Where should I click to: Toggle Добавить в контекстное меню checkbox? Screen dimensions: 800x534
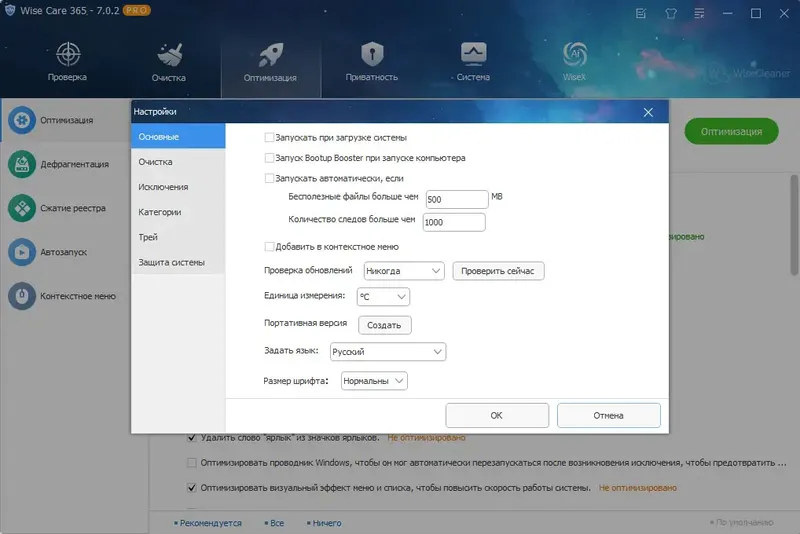pyautogui.click(x=269, y=246)
